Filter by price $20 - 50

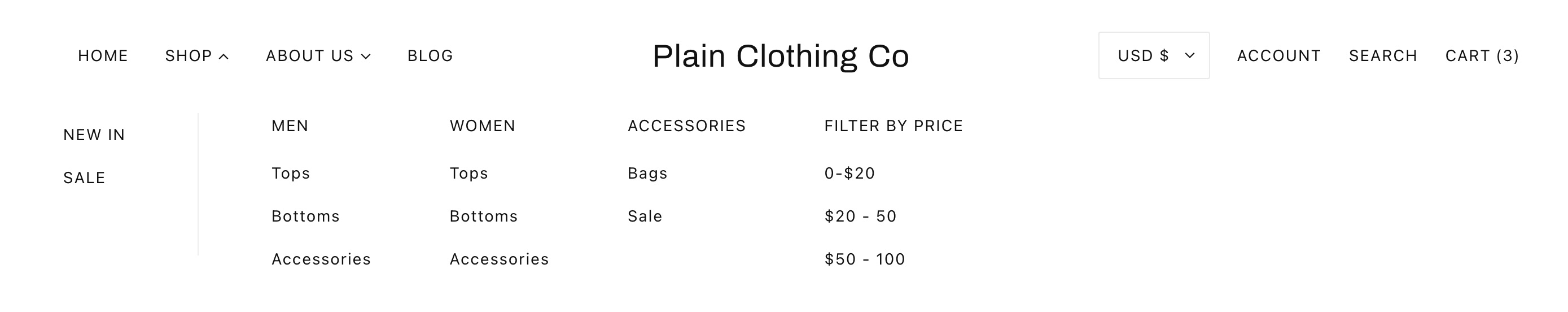tap(861, 216)
